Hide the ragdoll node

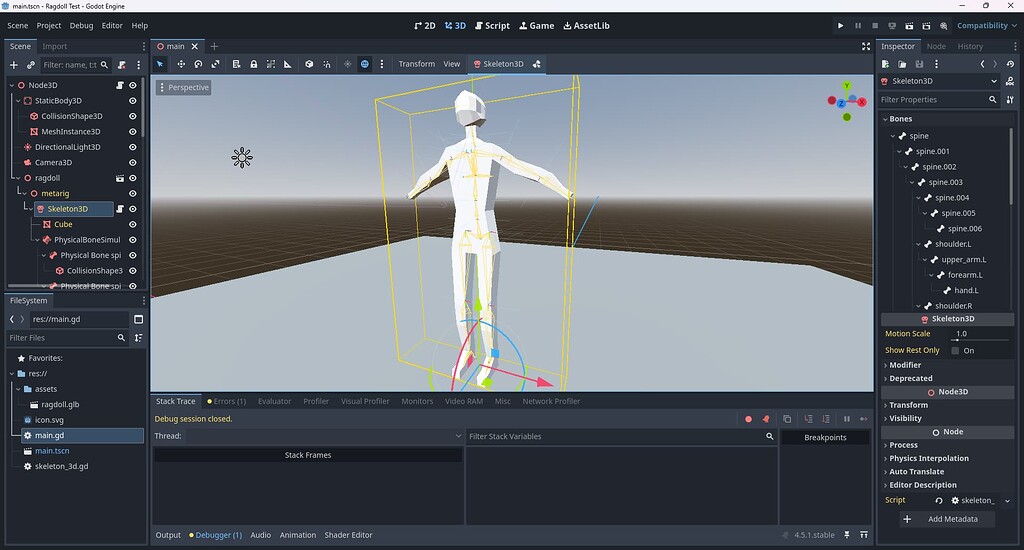(x=133, y=178)
